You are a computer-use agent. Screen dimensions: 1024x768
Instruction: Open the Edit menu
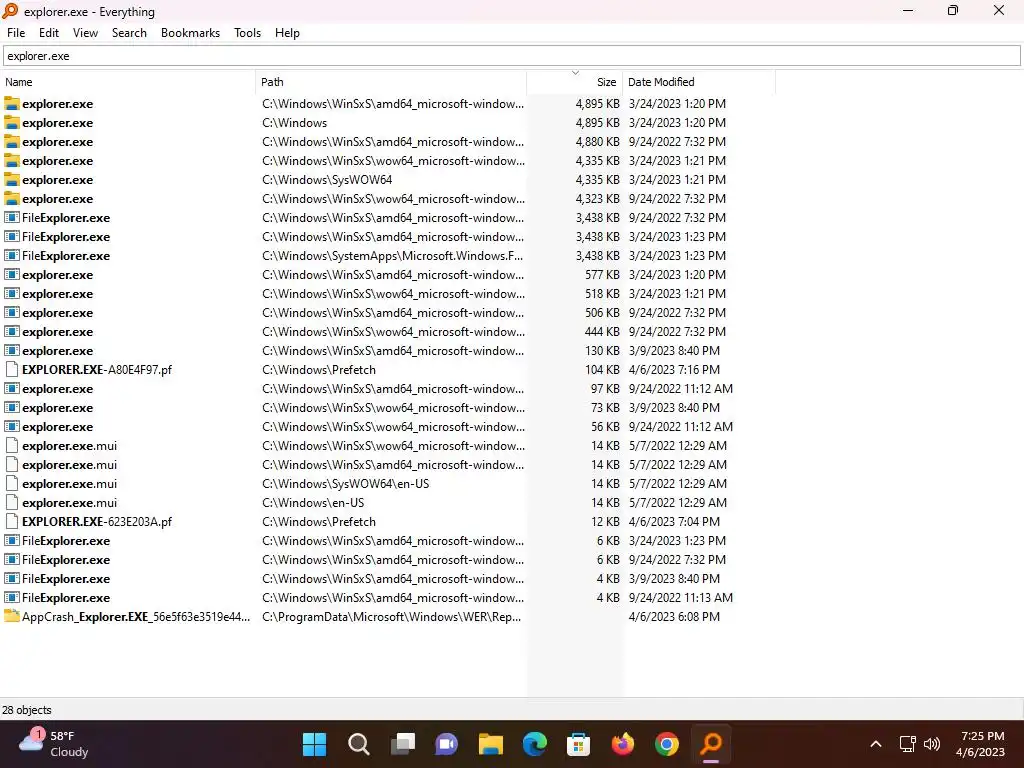coord(48,33)
